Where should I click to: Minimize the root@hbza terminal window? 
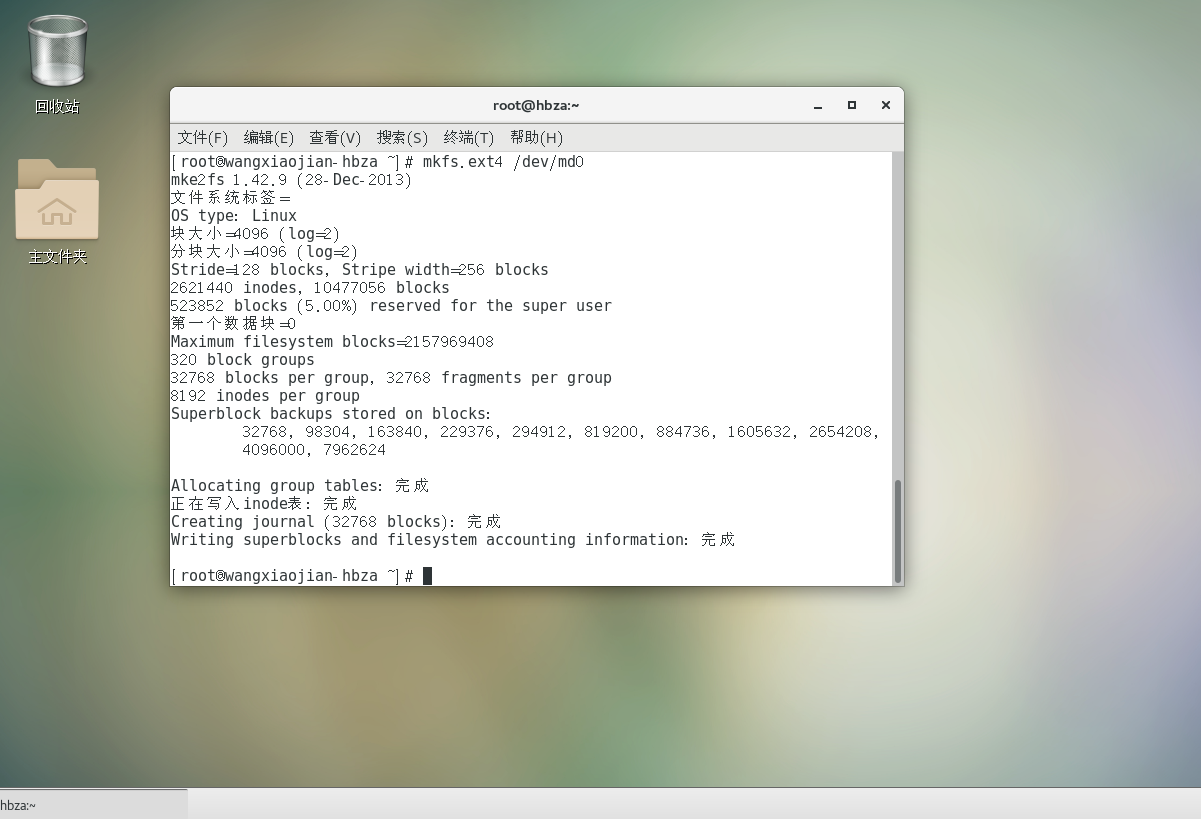click(x=818, y=105)
